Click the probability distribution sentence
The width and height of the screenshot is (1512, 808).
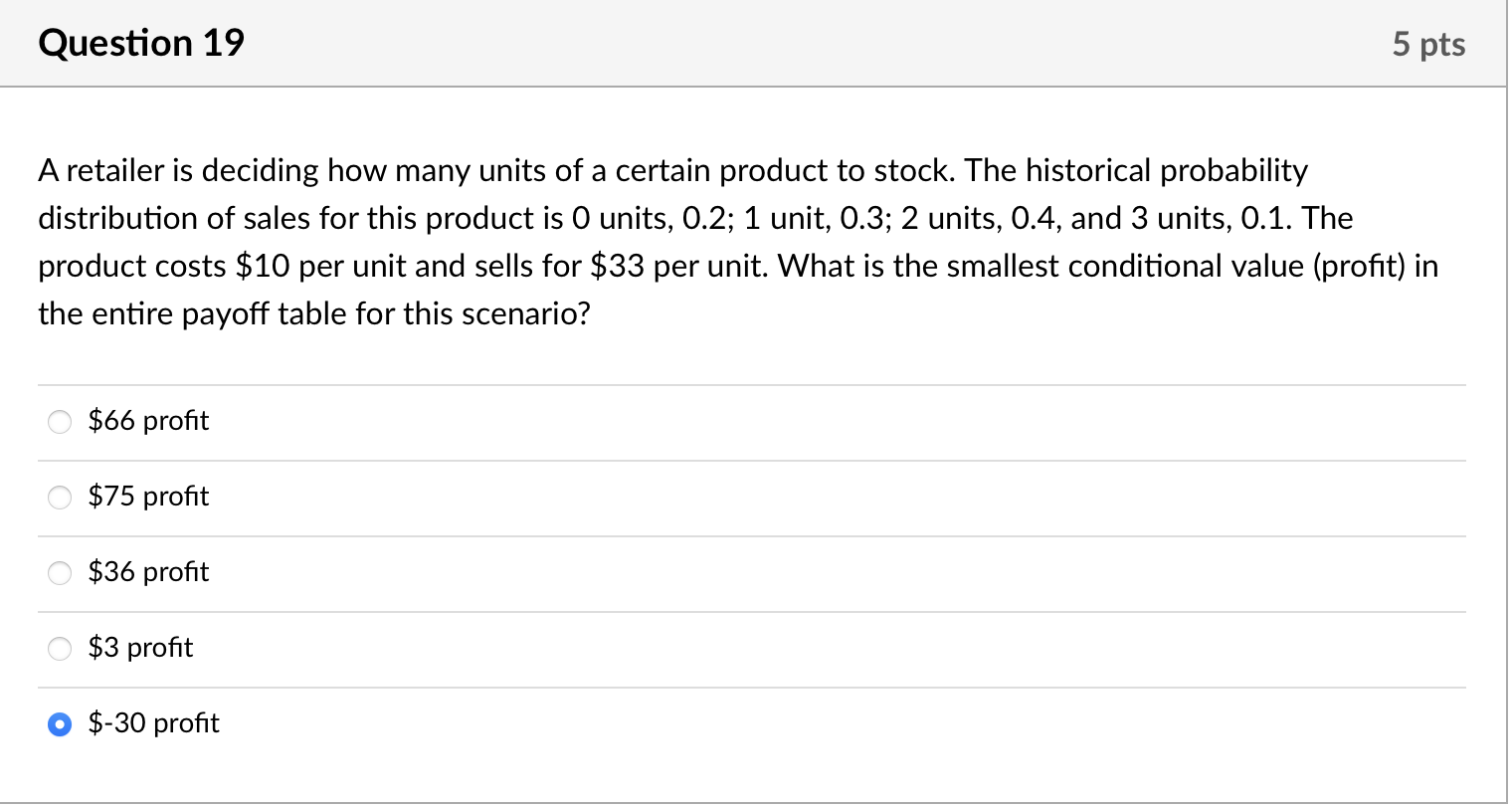(x=696, y=218)
